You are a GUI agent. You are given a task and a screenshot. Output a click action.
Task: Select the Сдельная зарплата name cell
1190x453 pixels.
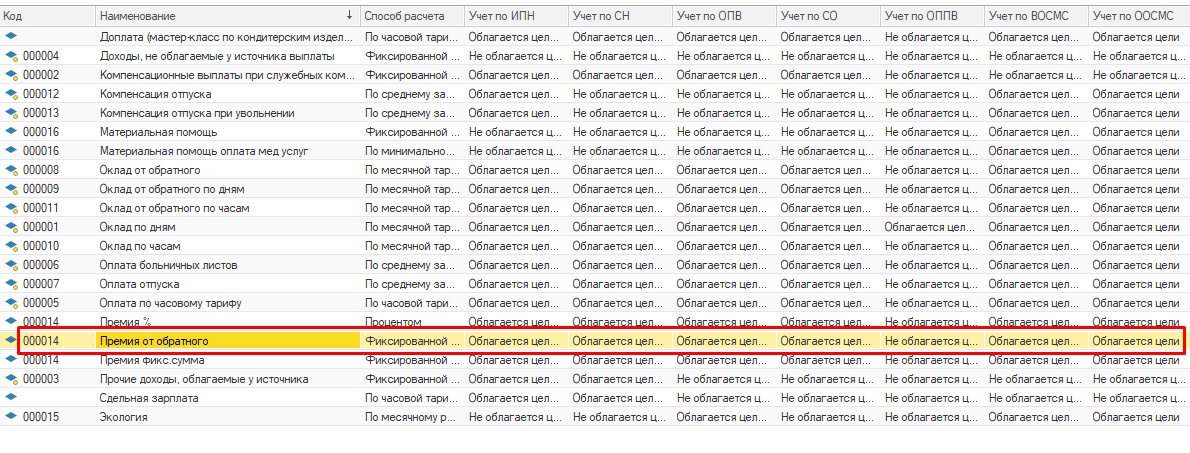[228, 398]
